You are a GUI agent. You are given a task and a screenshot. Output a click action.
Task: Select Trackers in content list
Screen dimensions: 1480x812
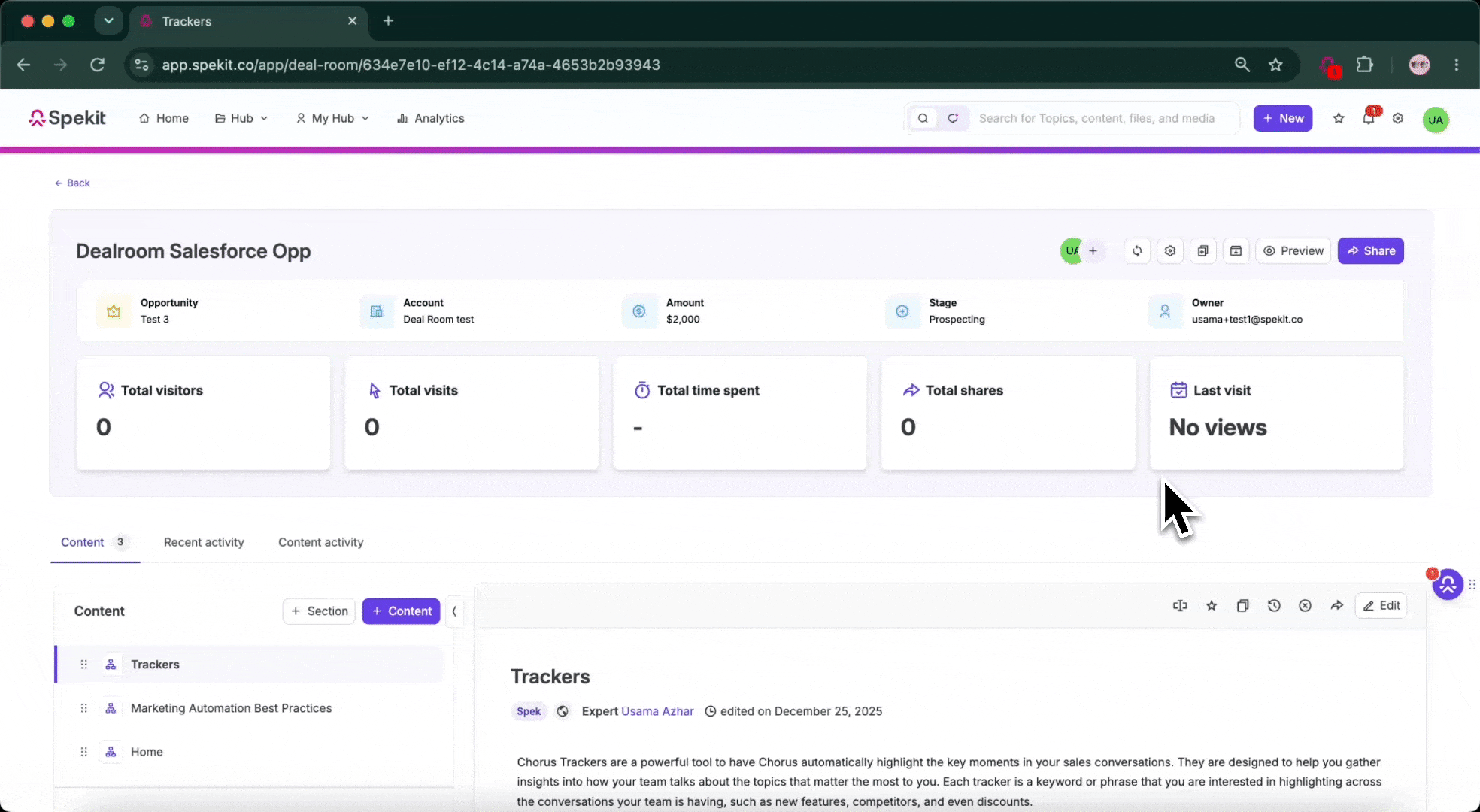coord(250,665)
